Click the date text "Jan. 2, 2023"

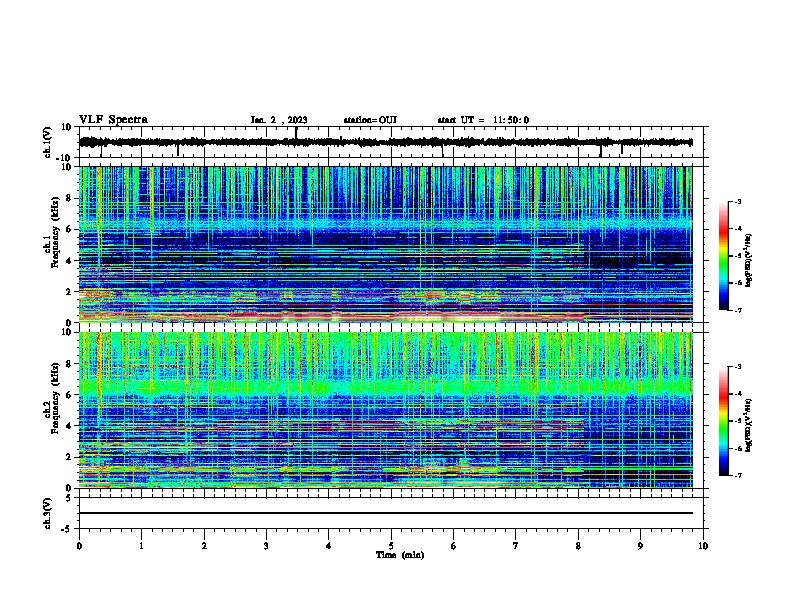pos(279,120)
